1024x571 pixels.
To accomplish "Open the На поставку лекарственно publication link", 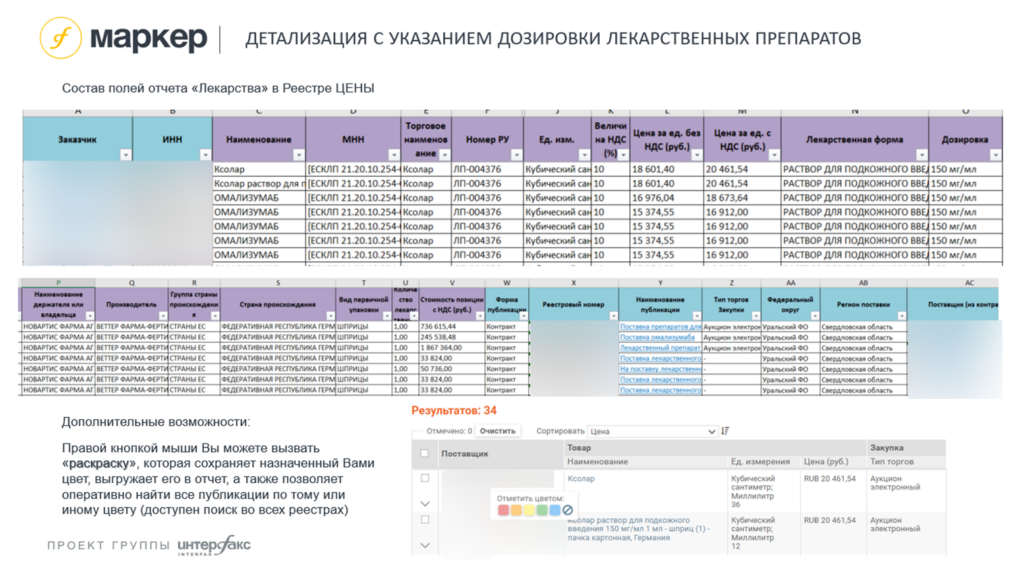I will (660, 369).
